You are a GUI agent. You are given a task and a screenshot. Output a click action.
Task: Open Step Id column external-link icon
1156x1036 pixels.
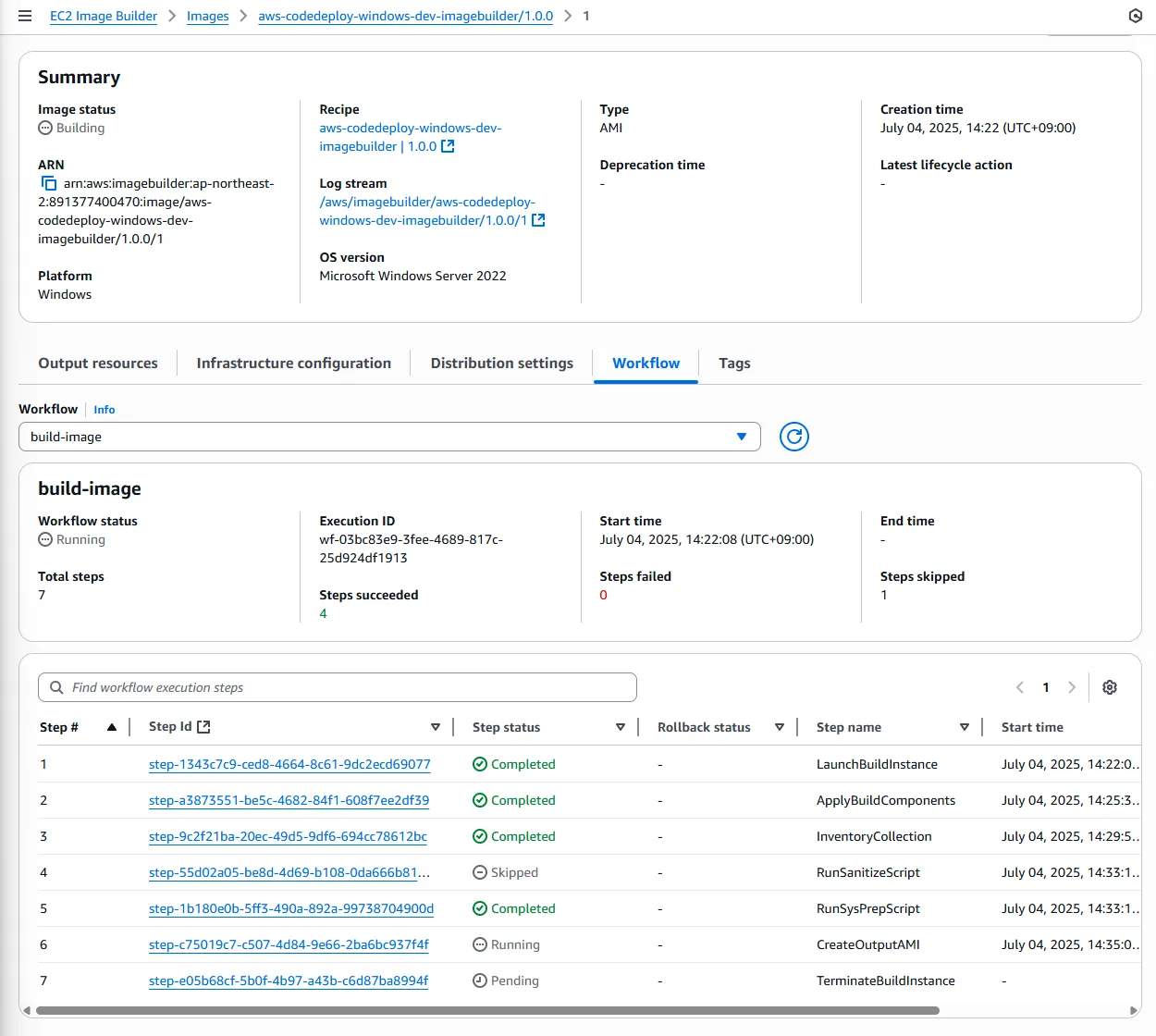tap(203, 725)
